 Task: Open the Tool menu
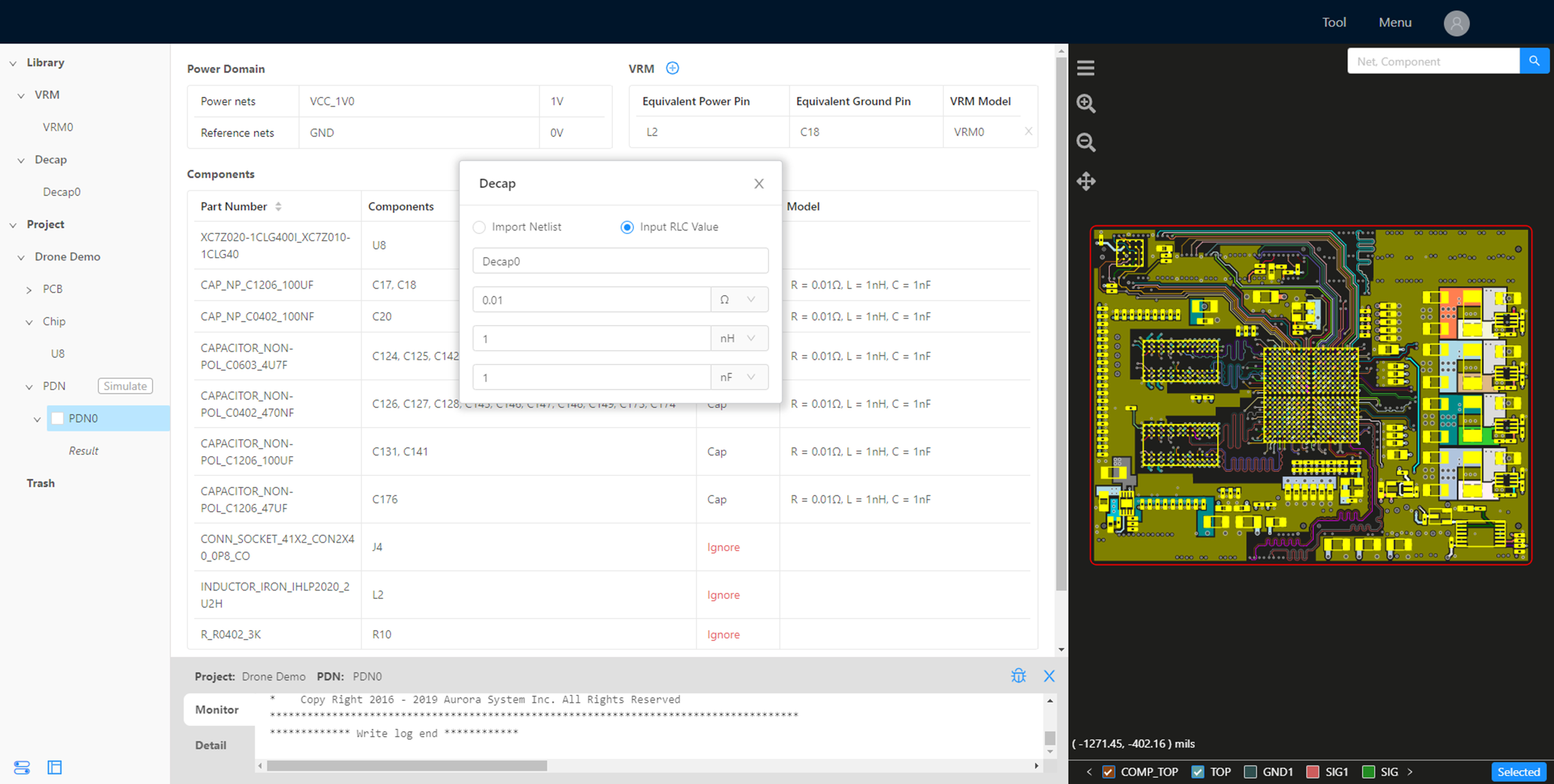coord(1333,22)
